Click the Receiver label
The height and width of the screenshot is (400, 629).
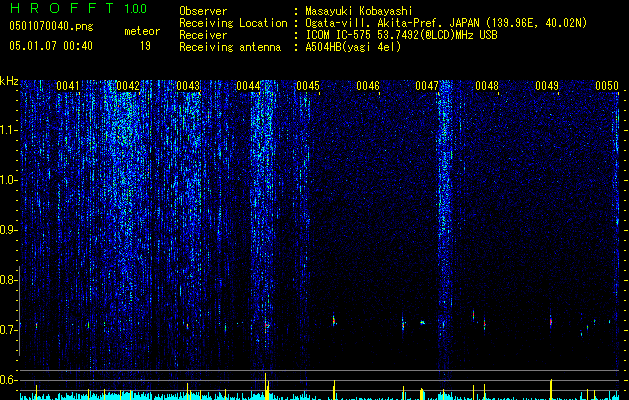tap(203, 35)
